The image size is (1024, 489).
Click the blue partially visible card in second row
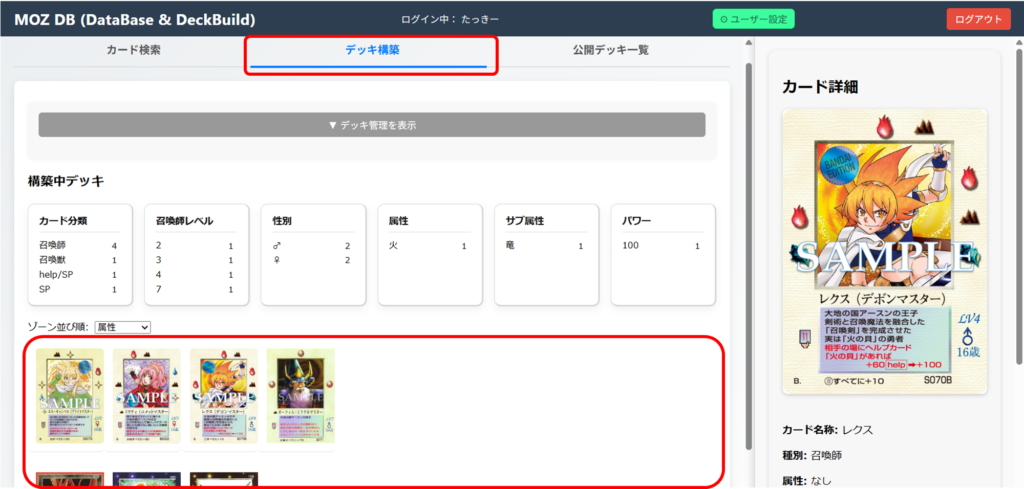point(147,480)
